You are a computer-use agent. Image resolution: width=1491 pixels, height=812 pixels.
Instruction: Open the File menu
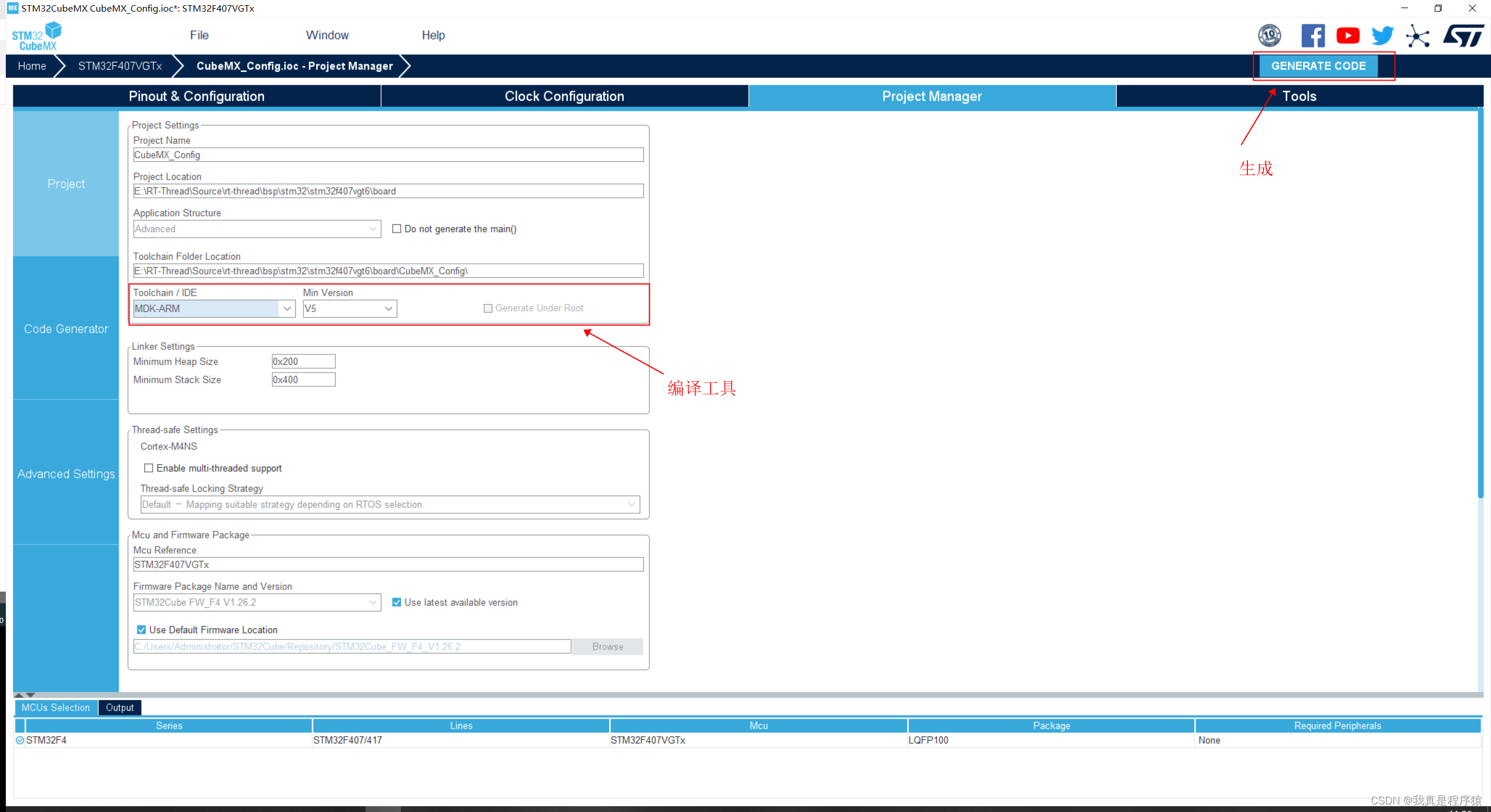(199, 35)
